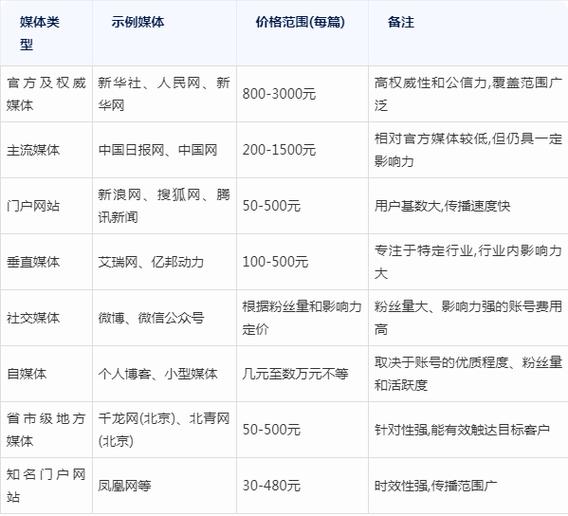568x516 pixels.
Task: Select the 相对官方媒体较低 remark cell
Action: pos(468,150)
